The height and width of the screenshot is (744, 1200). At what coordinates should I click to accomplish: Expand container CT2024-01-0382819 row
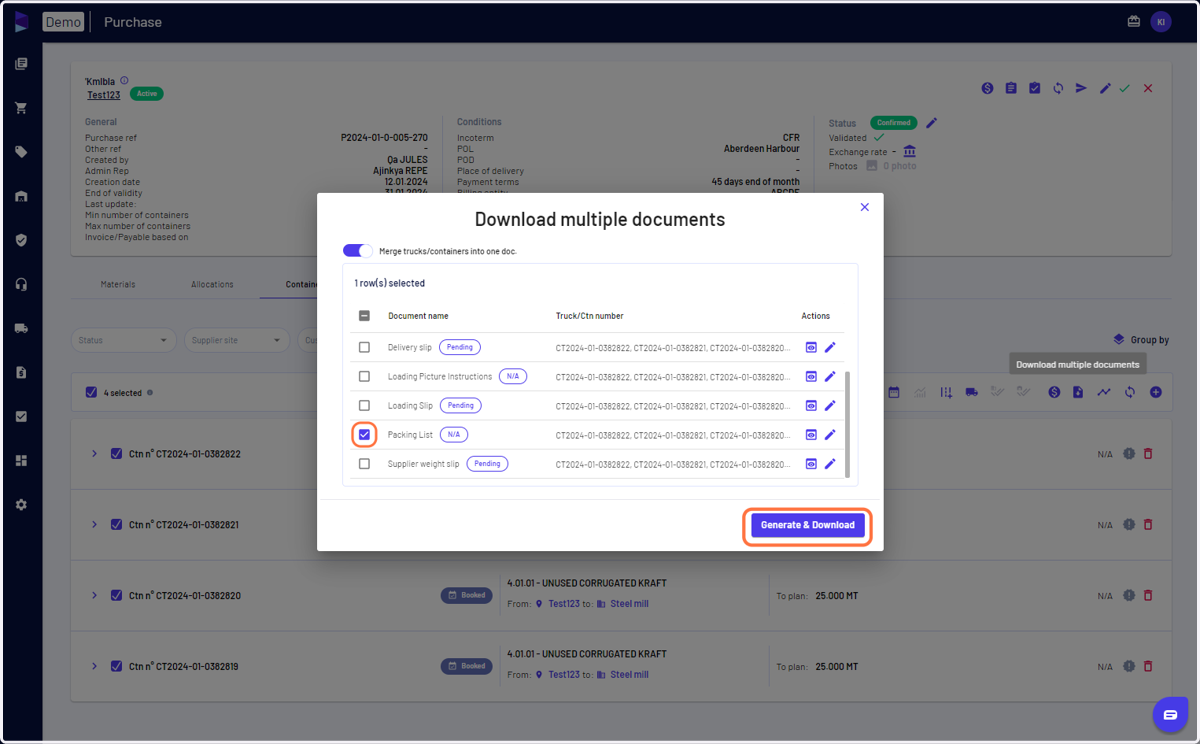(x=95, y=666)
